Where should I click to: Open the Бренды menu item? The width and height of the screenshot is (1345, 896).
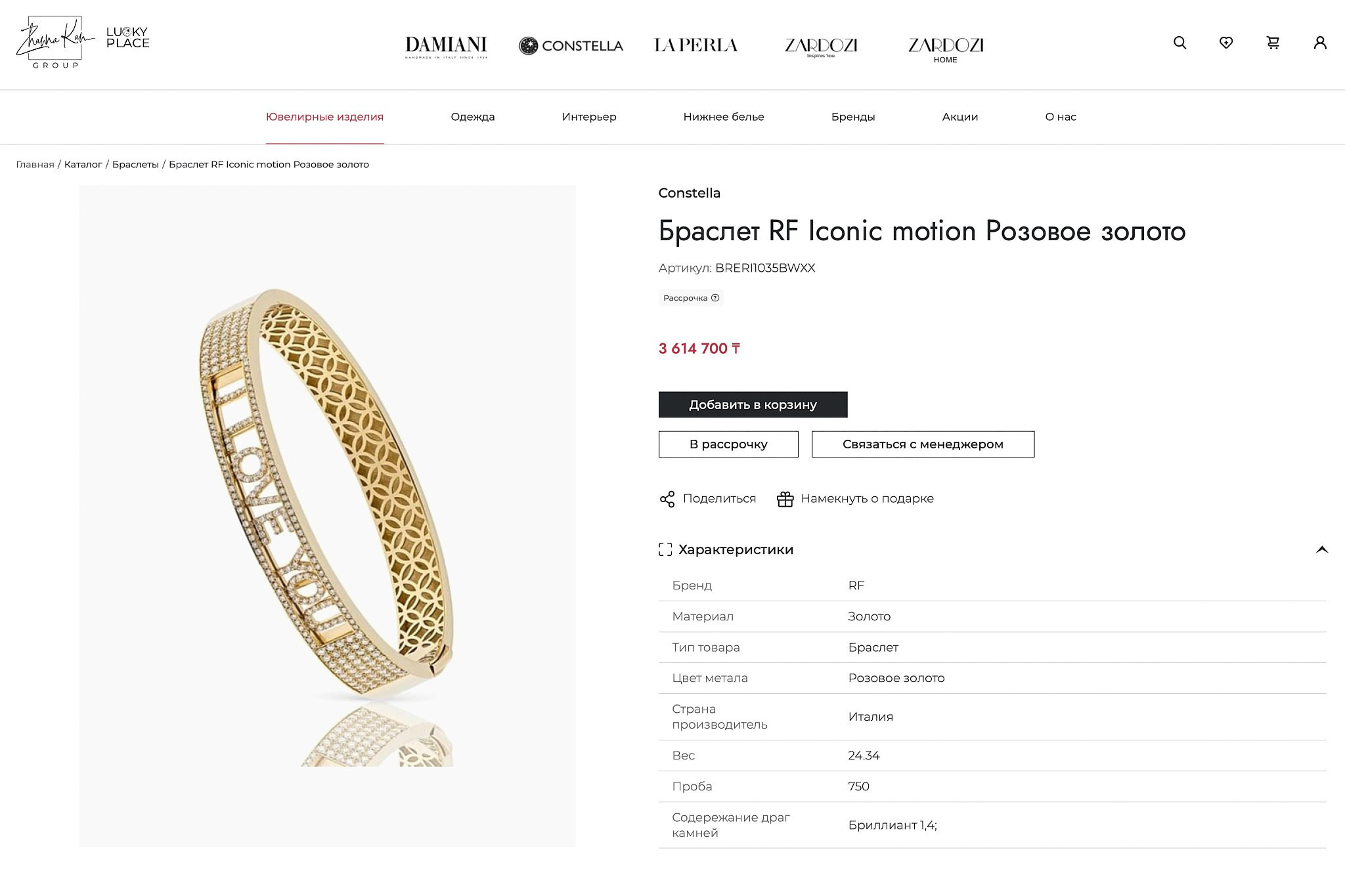(x=852, y=116)
